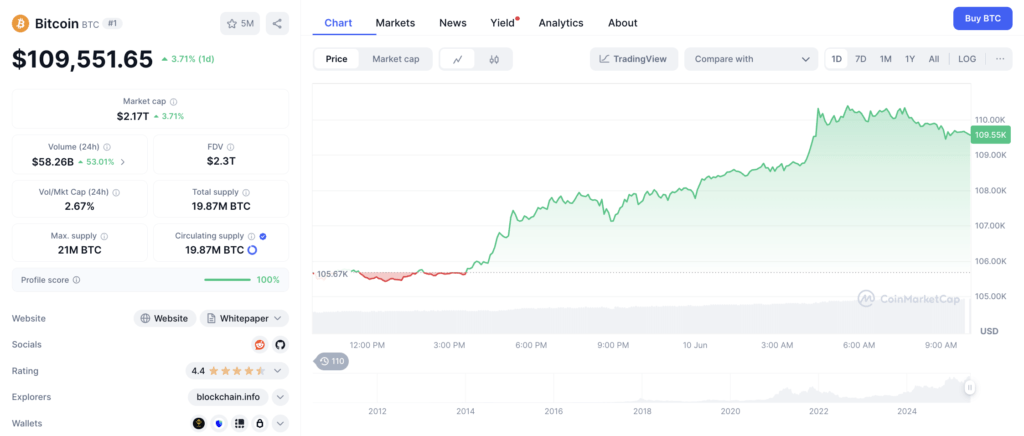Select the 1M time range
The image size is (1024, 436).
tap(886, 59)
